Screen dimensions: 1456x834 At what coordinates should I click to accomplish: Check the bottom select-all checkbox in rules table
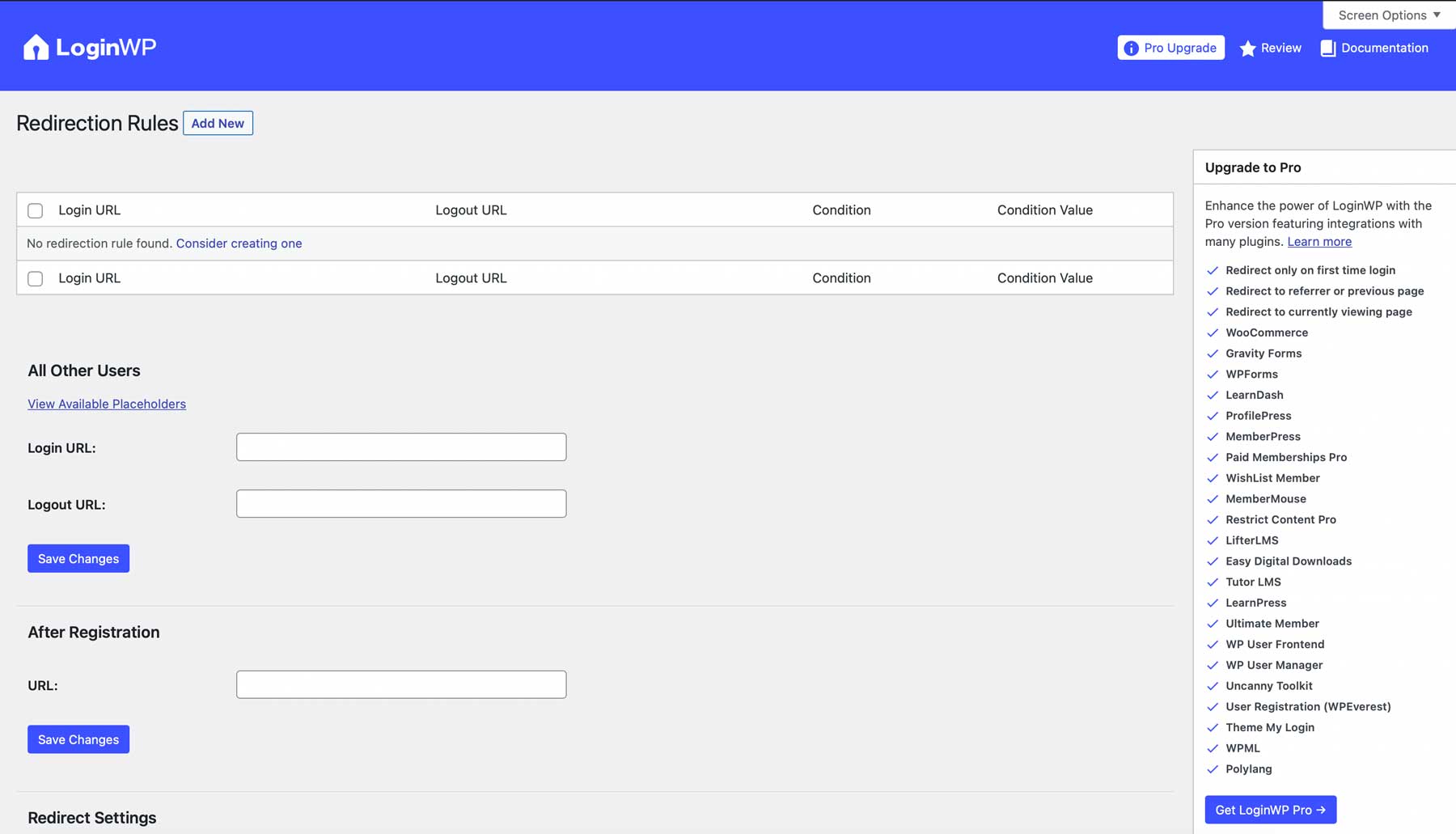(x=35, y=278)
